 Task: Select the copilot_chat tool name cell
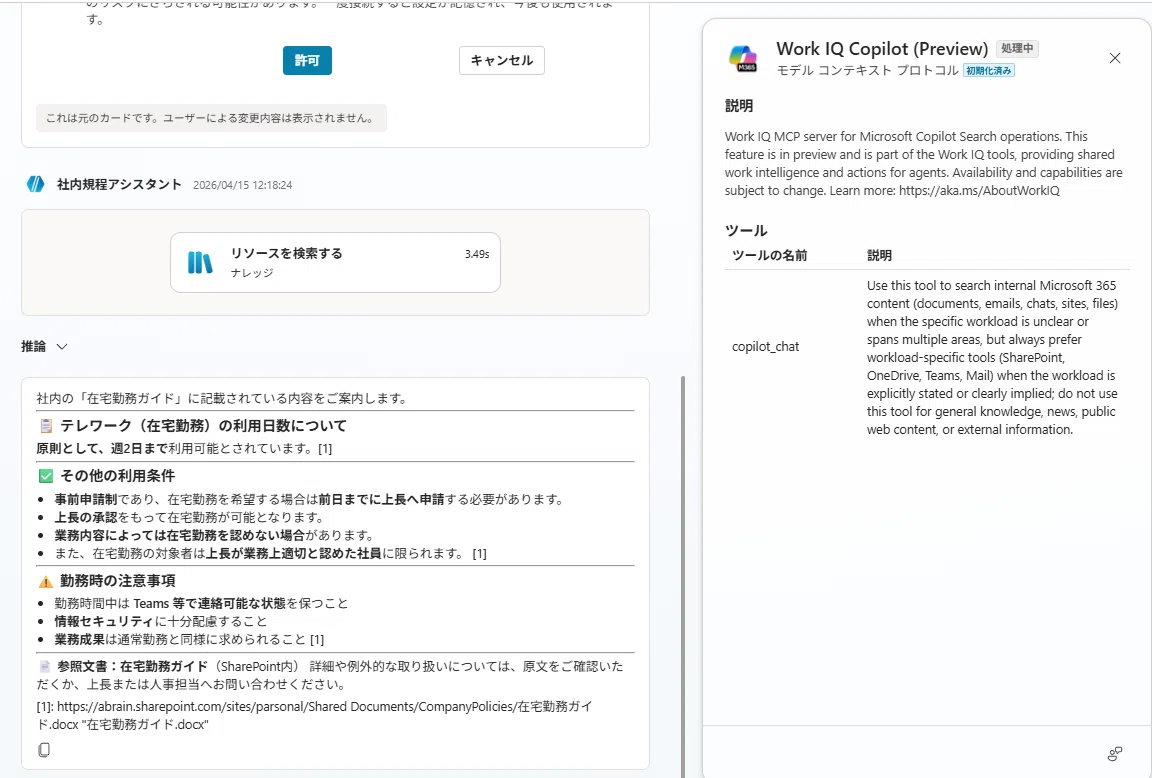766,347
